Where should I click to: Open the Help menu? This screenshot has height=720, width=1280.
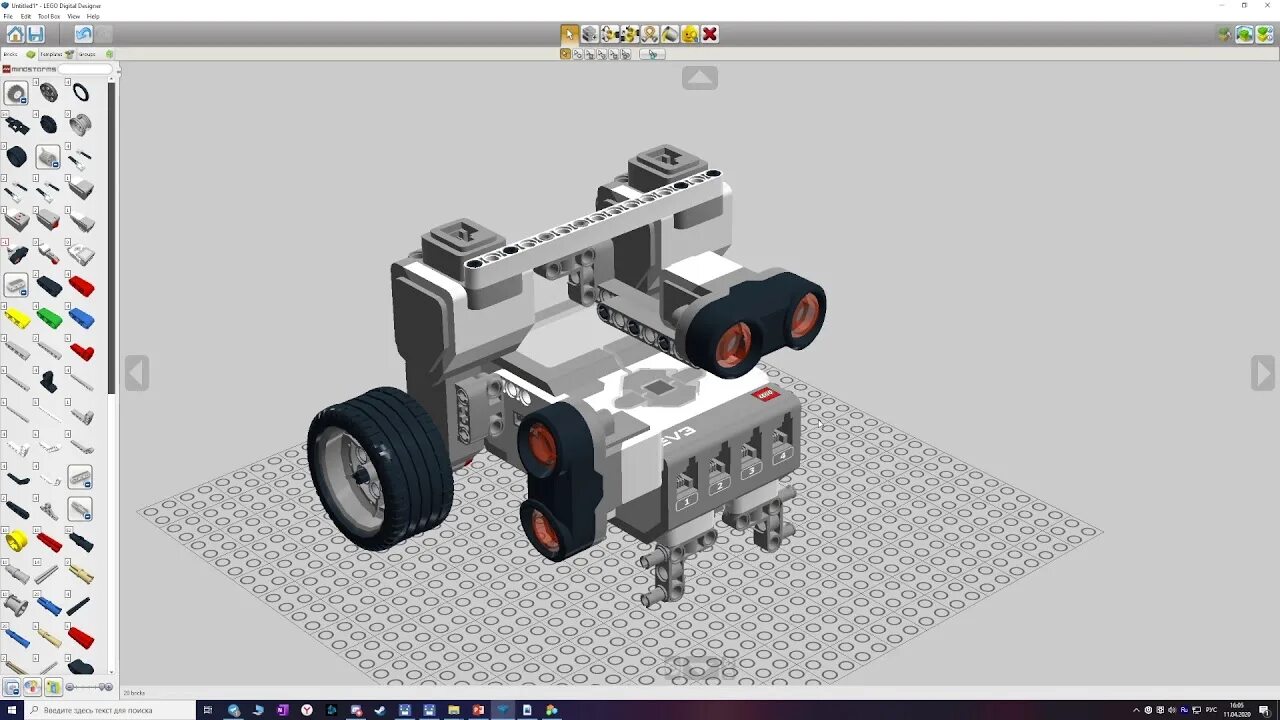click(x=93, y=16)
